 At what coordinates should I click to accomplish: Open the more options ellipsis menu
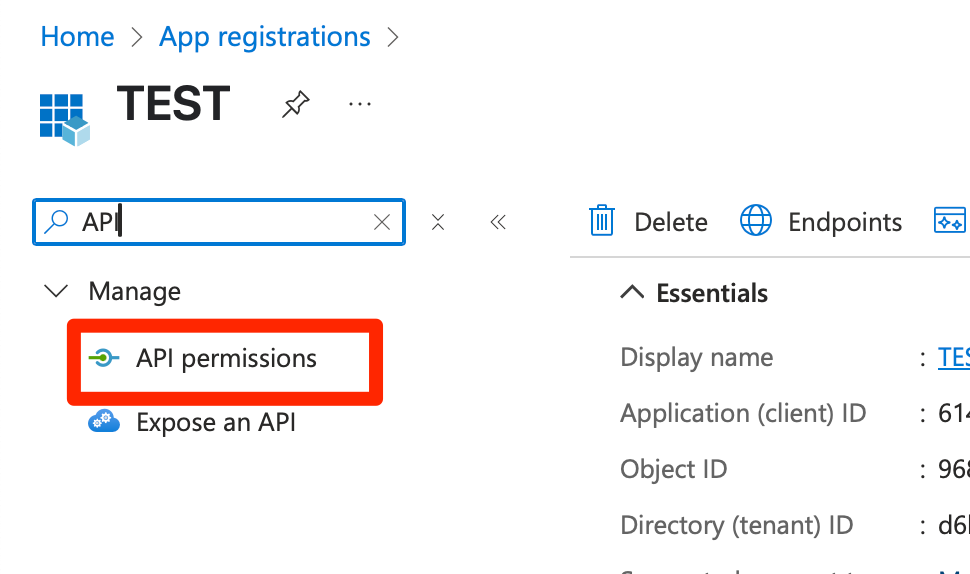[360, 104]
